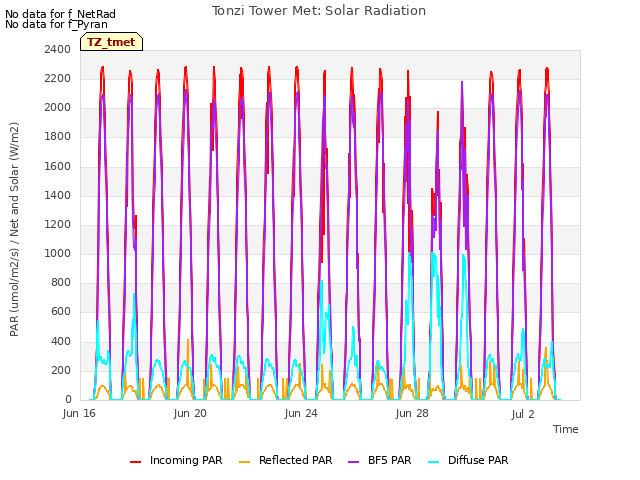Click the 2000 y-axis tick label
The width and height of the screenshot is (640, 480).
click(58, 107)
